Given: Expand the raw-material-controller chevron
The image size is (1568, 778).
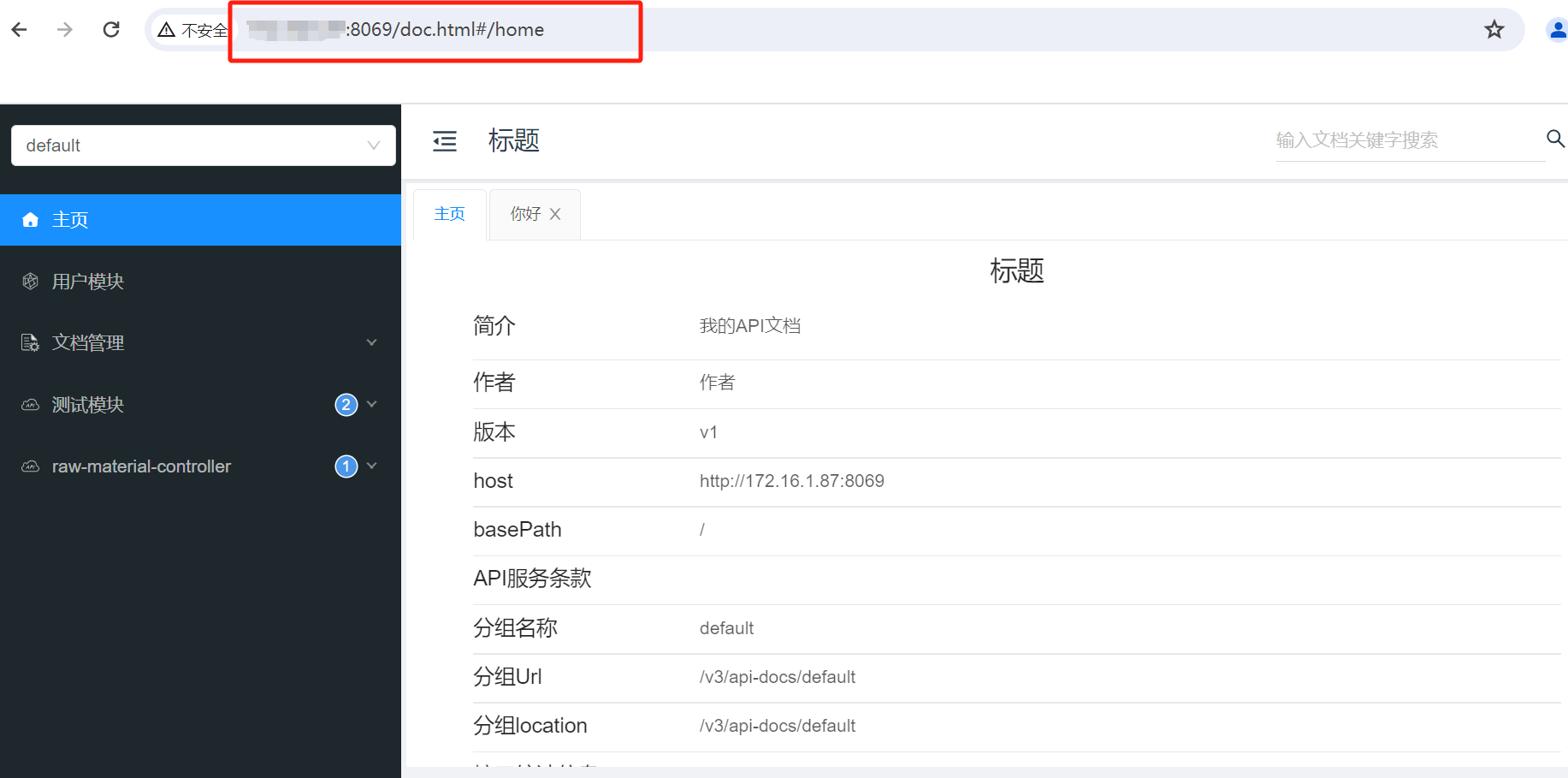Looking at the screenshot, I should click(x=372, y=466).
